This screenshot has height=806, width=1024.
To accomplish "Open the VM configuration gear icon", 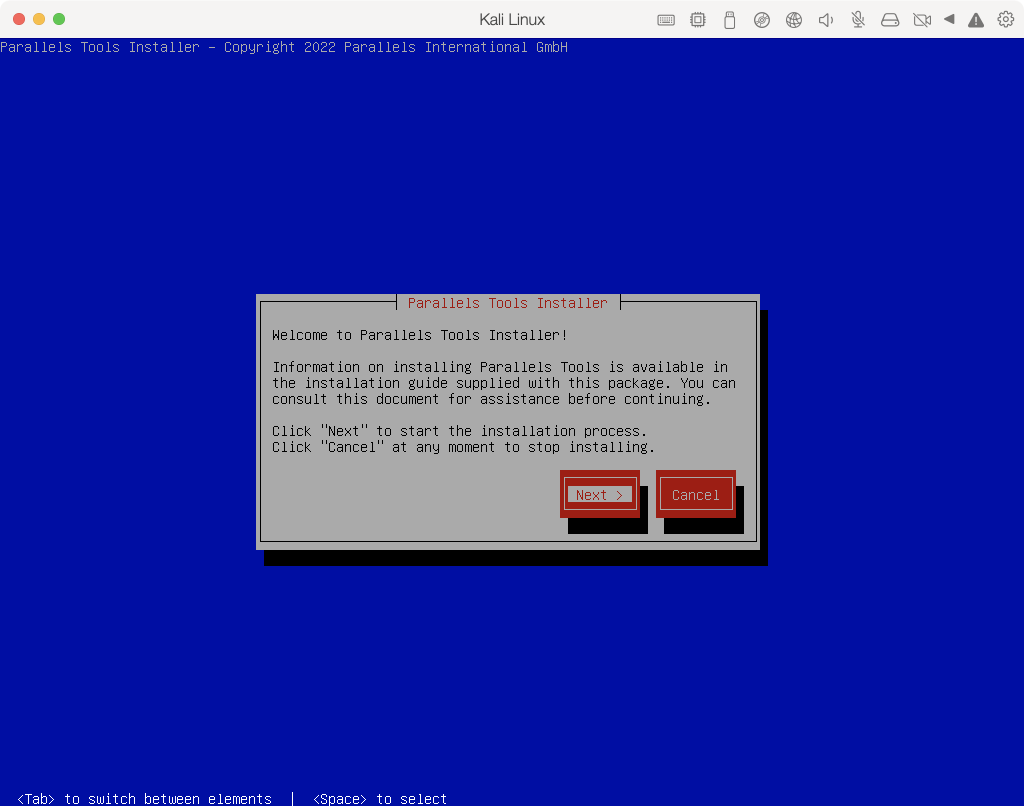I will coord(1006,20).
